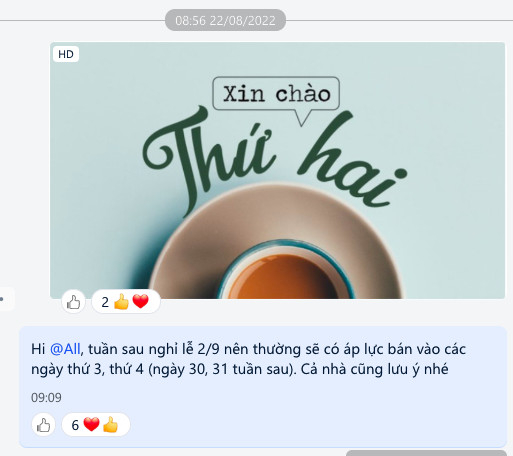Click thumbs-up emoji in the message's reaction pill
The height and width of the screenshot is (456, 513).
click(x=110, y=425)
